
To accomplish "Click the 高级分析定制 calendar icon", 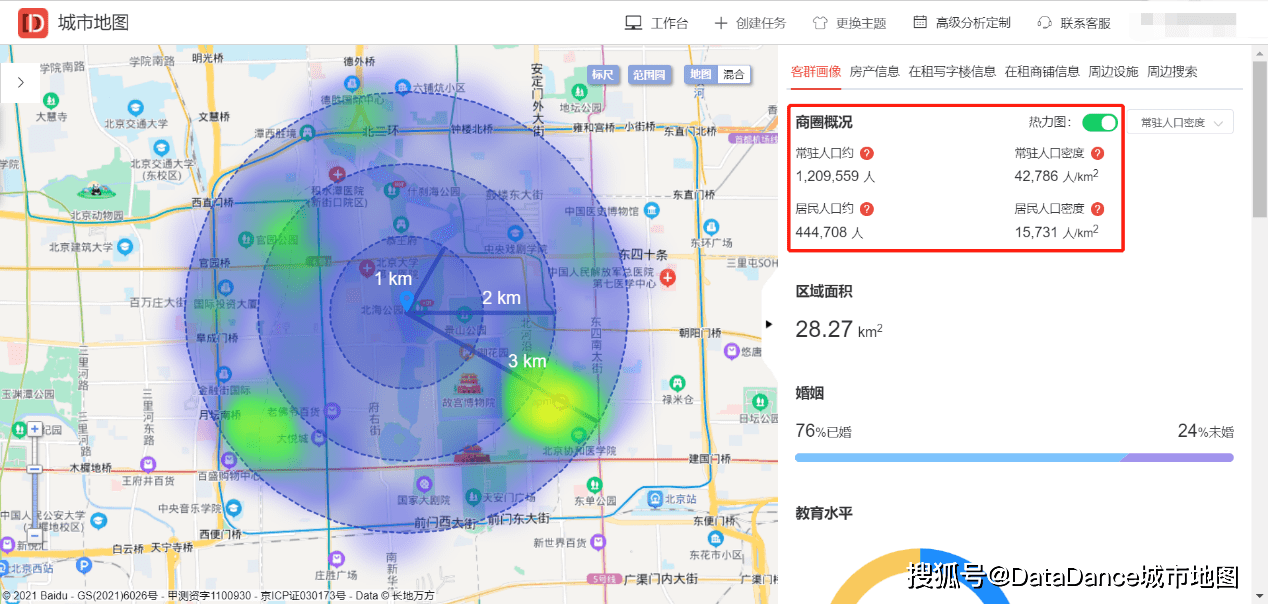I will [920, 22].
